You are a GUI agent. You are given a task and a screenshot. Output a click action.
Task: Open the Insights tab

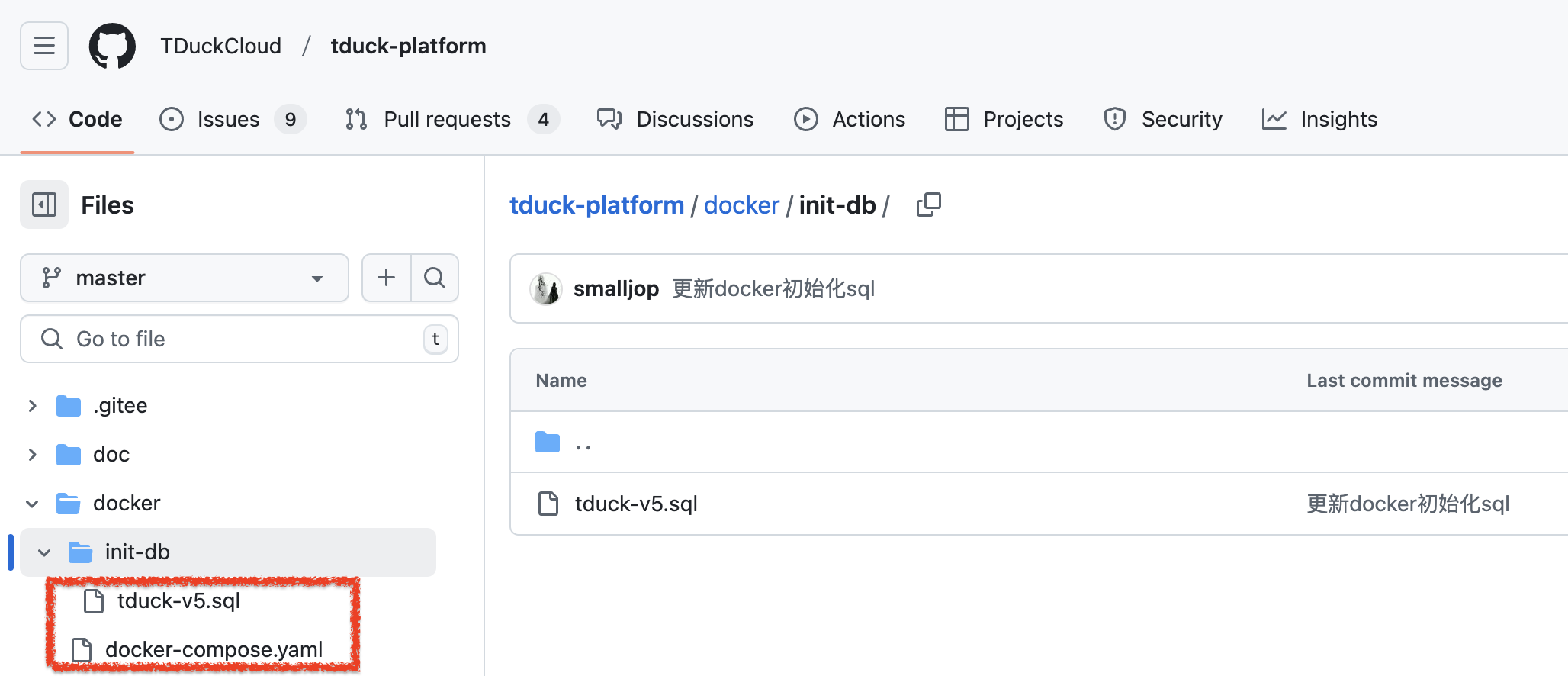pos(1320,119)
